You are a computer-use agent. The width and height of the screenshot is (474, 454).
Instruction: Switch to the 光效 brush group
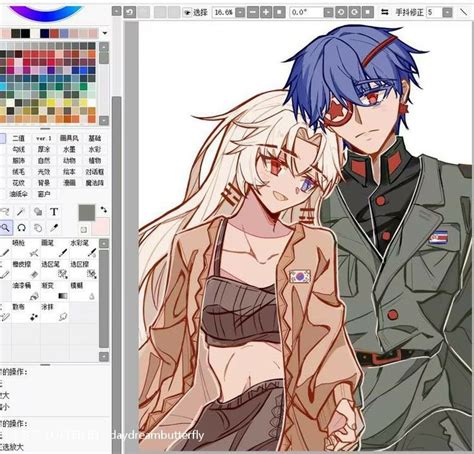[x=44, y=172]
